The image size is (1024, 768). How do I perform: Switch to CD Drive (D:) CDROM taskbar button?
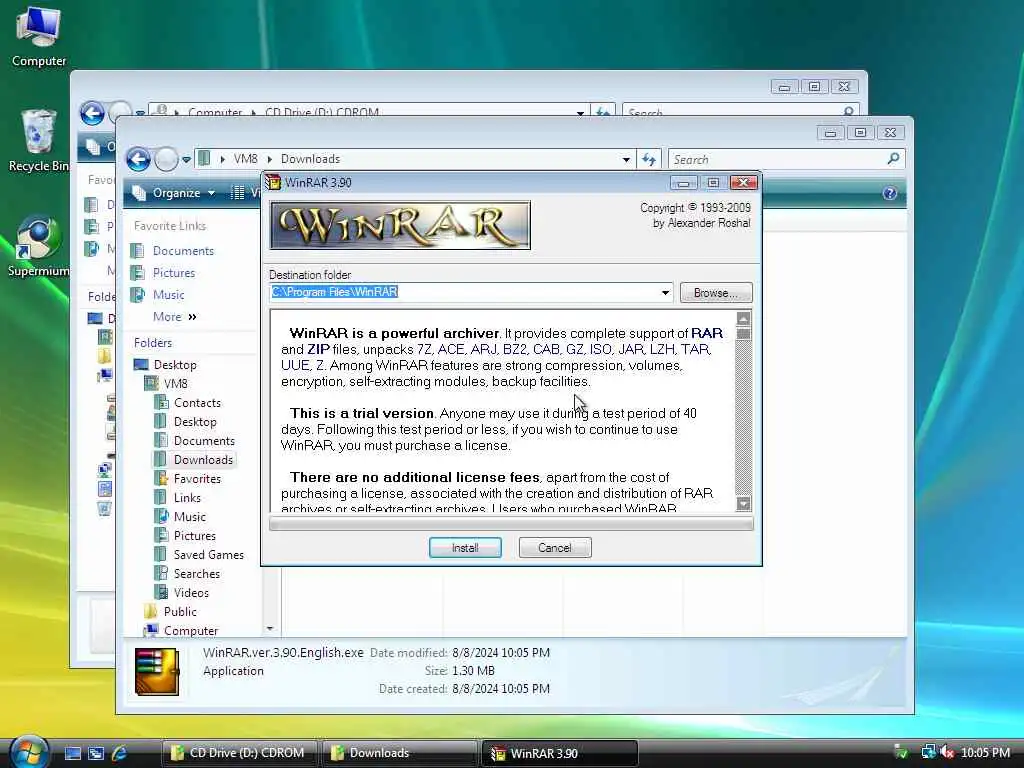238,753
